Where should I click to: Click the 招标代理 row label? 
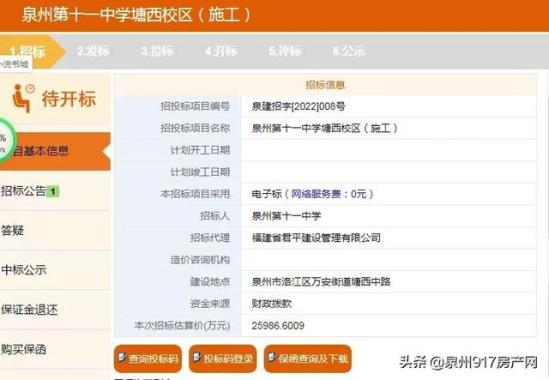tap(210, 238)
